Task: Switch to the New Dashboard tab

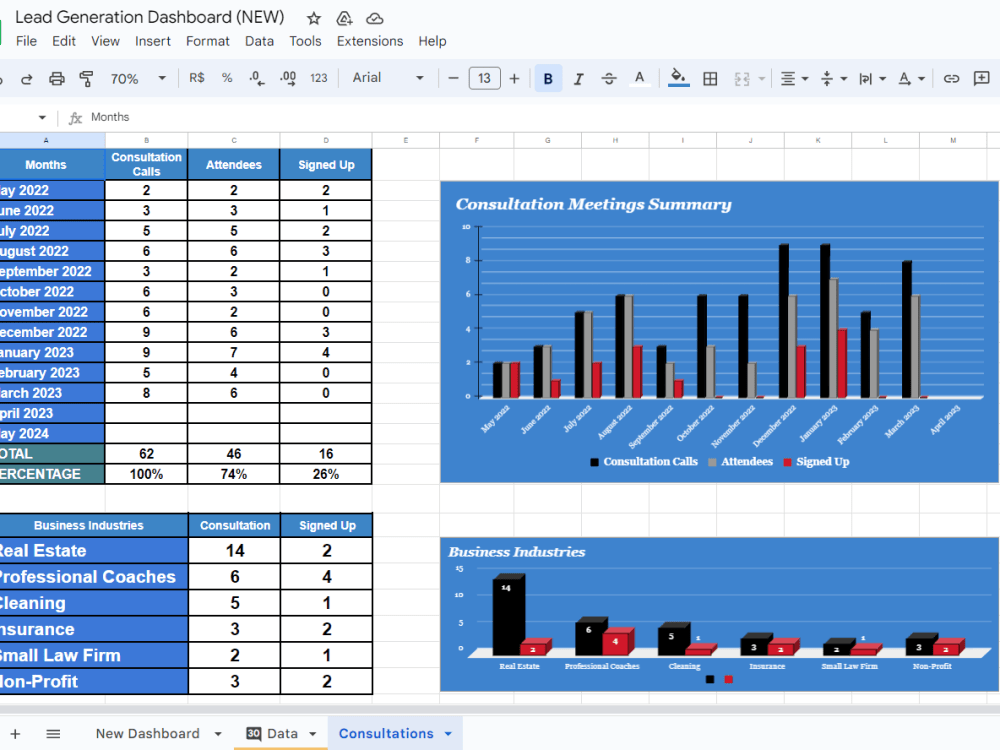Action: tap(147, 733)
